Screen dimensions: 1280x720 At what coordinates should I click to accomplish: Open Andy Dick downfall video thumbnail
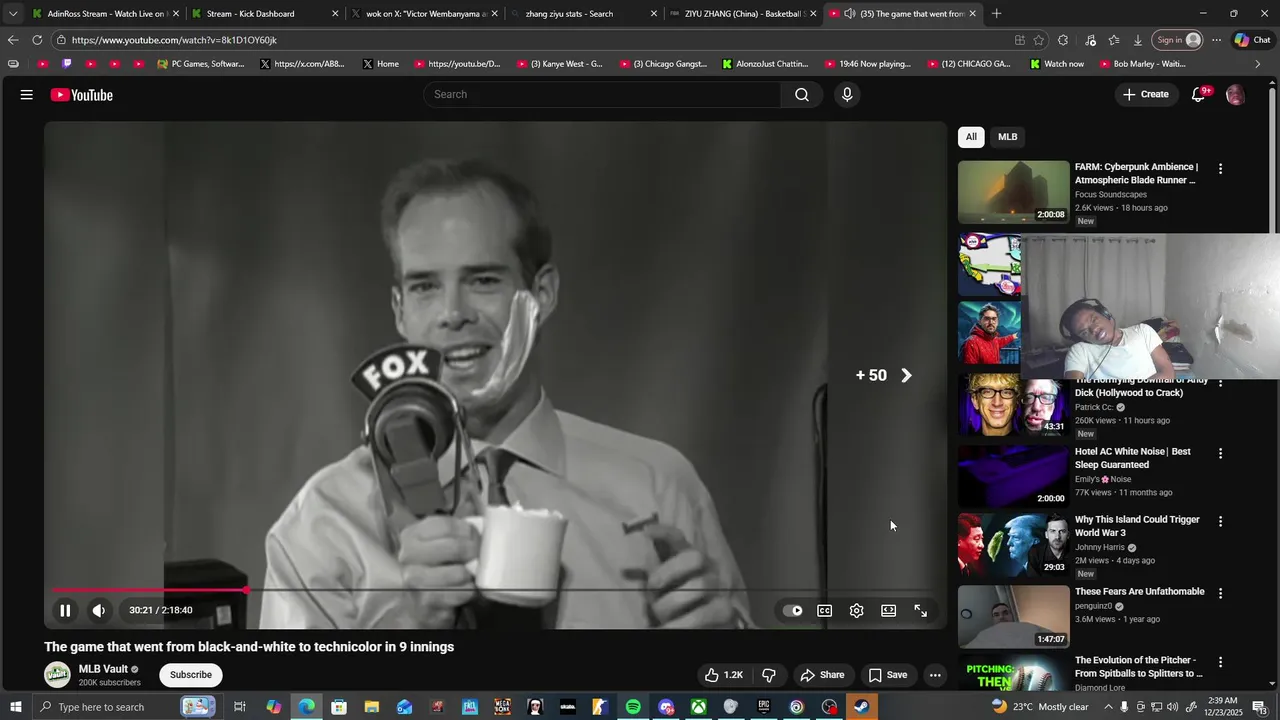[x=1013, y=405]
